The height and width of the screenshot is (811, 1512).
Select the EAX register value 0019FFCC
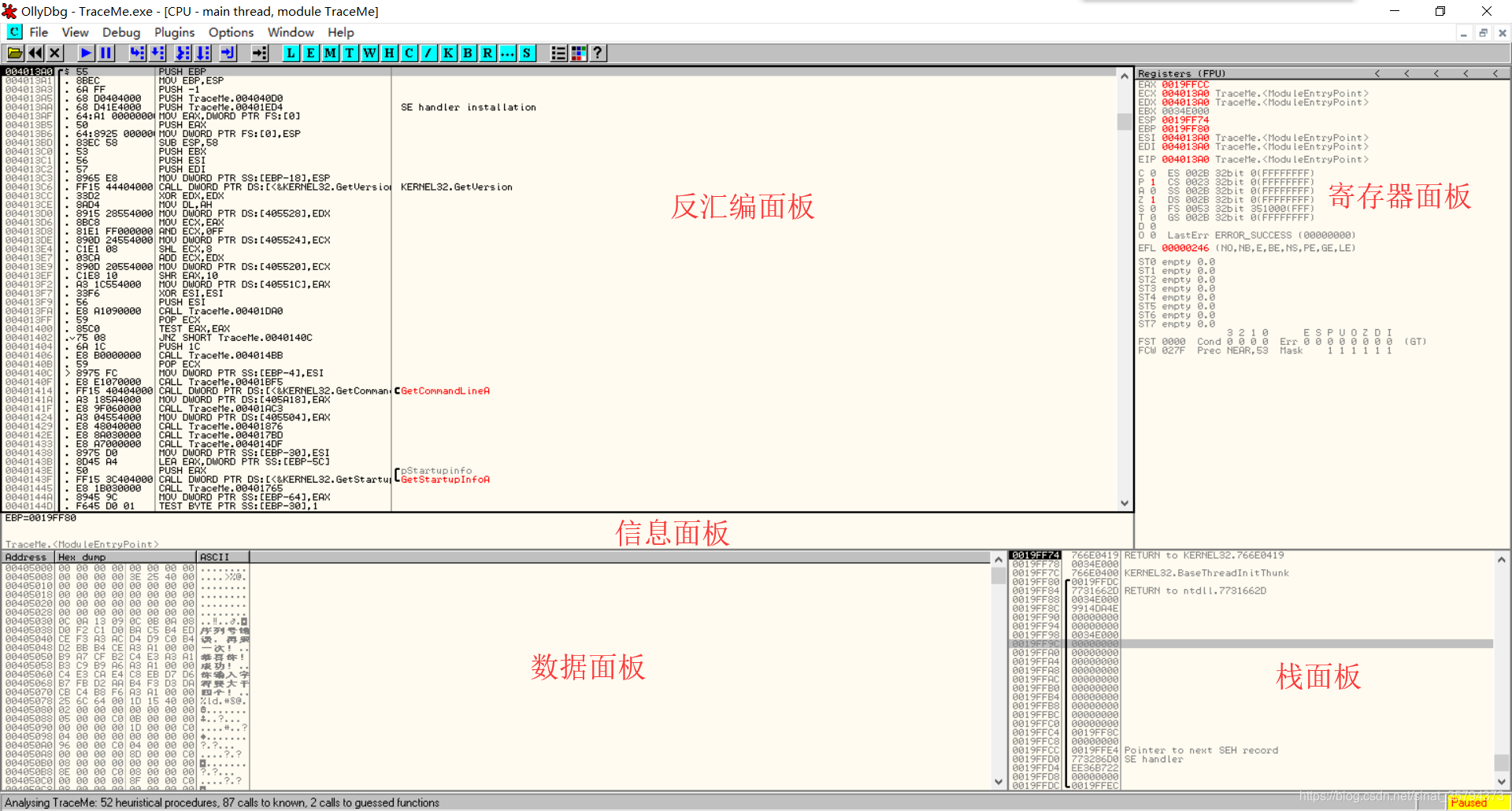click(x=1185, y=84)
